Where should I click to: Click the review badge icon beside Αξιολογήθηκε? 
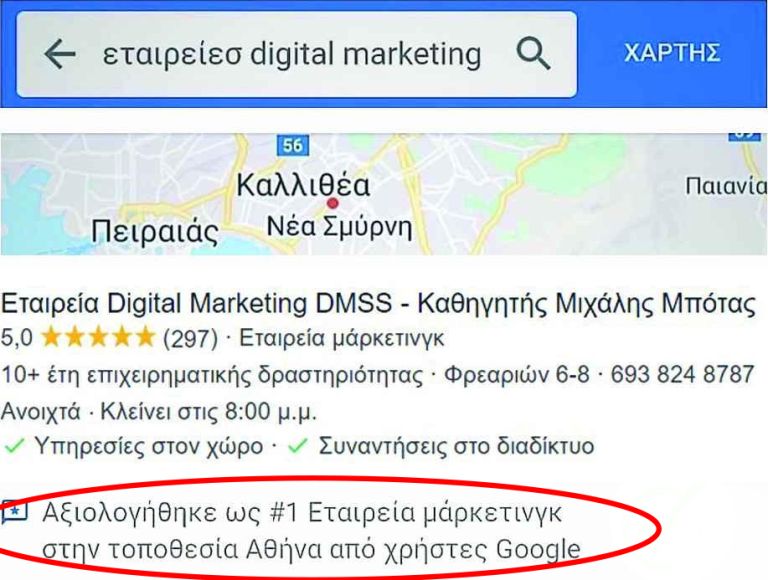pyautogui.click(x=14, y=512)
